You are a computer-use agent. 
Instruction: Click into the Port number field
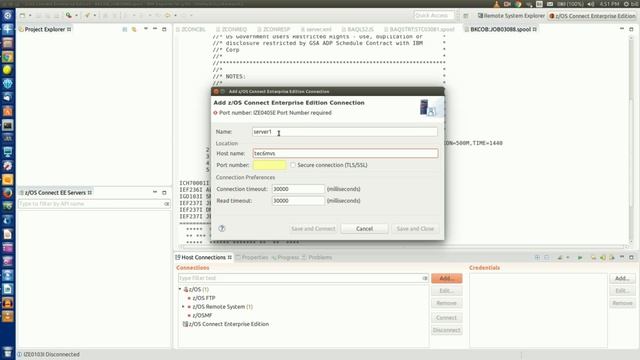pyautogui.click(x=269, y=165)
